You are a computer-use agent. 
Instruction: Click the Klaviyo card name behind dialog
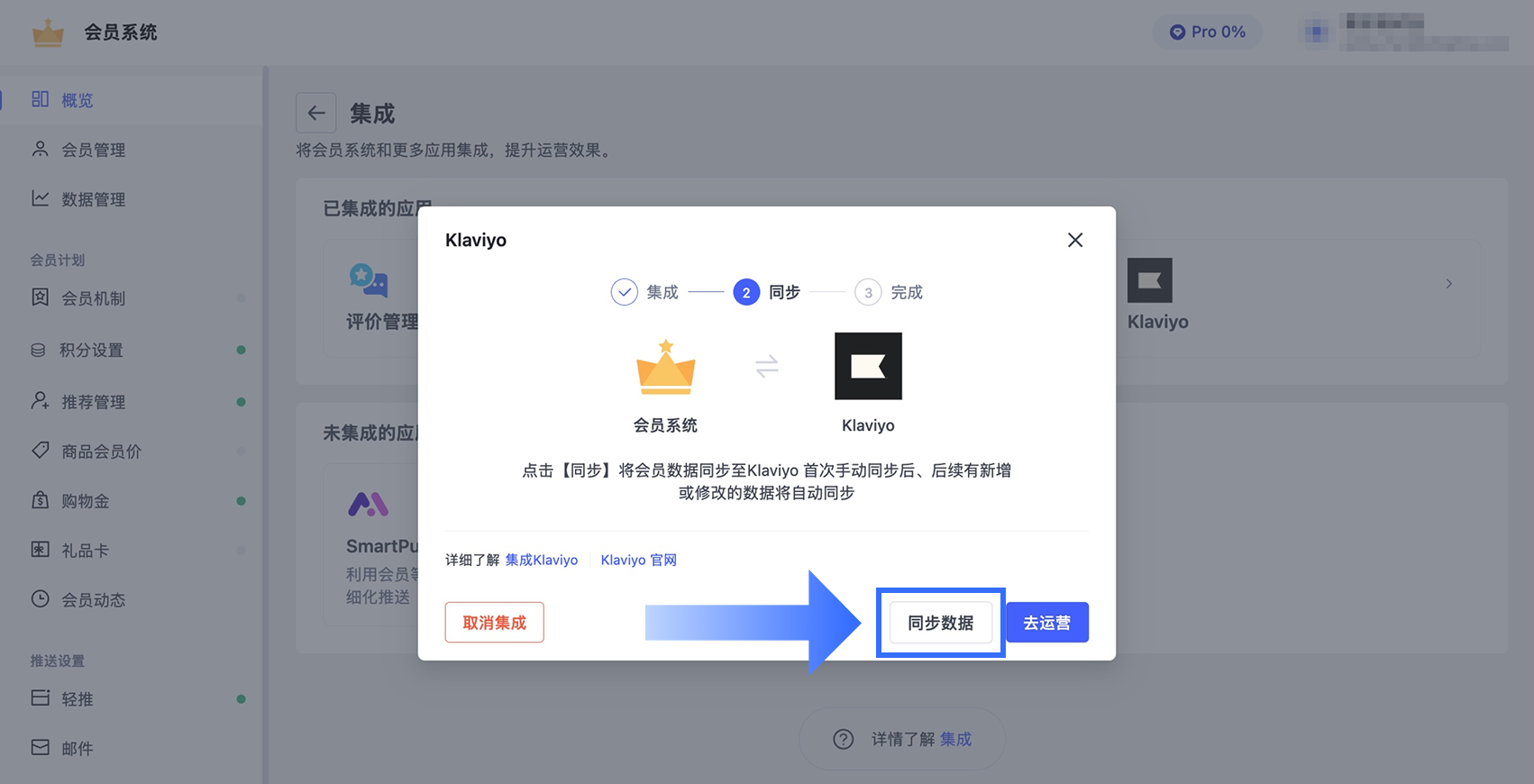click(1158, 322)
